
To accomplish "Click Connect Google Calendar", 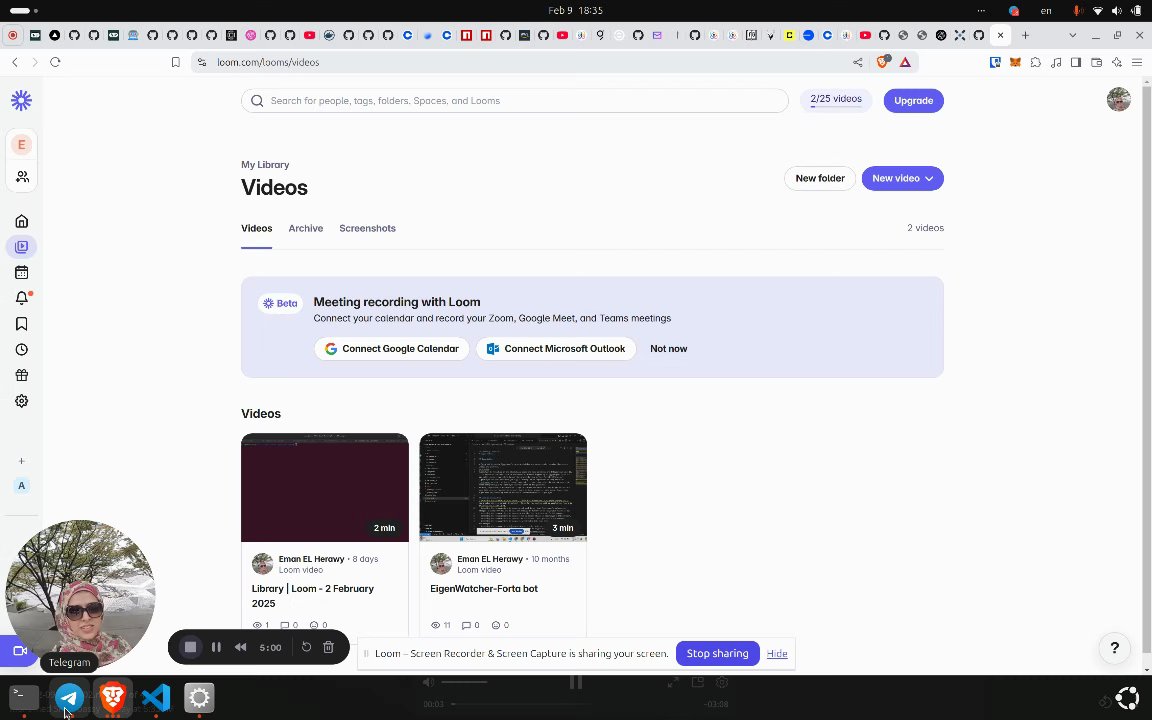I will (392, 349).
